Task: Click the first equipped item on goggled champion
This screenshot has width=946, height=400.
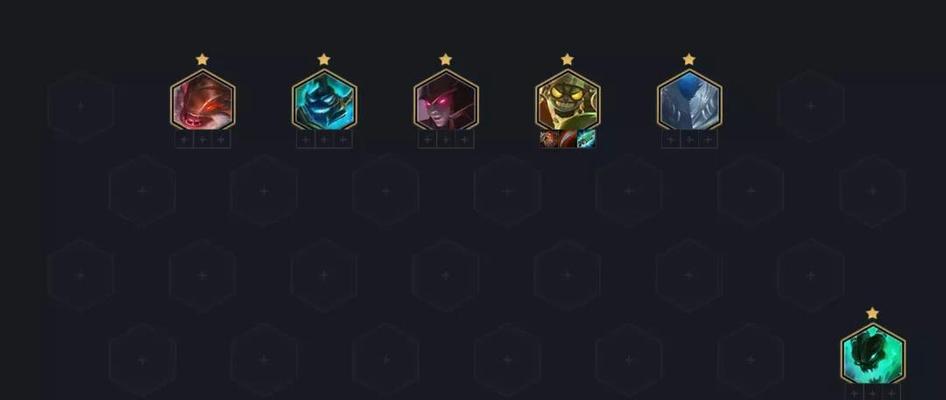Action: (x=549, y=139)
